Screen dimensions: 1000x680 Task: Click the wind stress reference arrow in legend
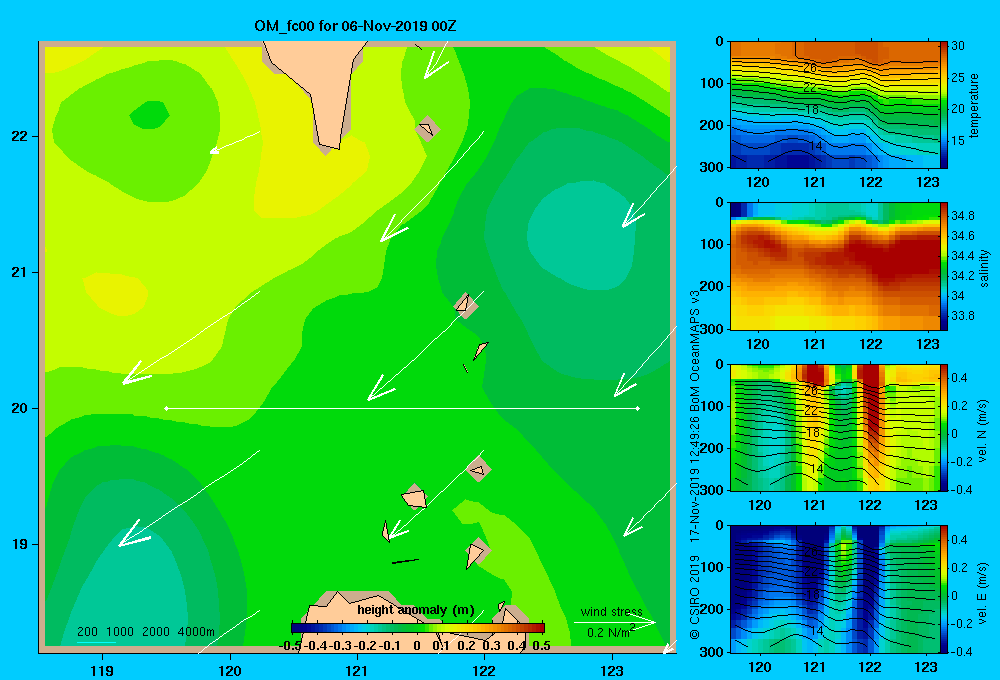pos(615,622)
